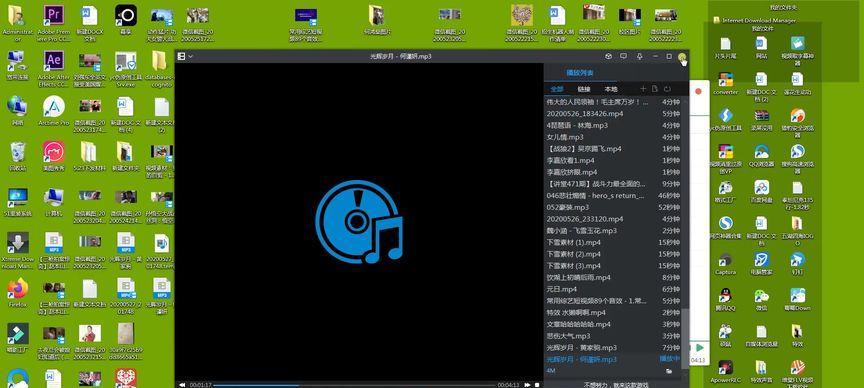
Task: Open the 百度网盘 desktop shortcut
Action: (x=762, y=191)
